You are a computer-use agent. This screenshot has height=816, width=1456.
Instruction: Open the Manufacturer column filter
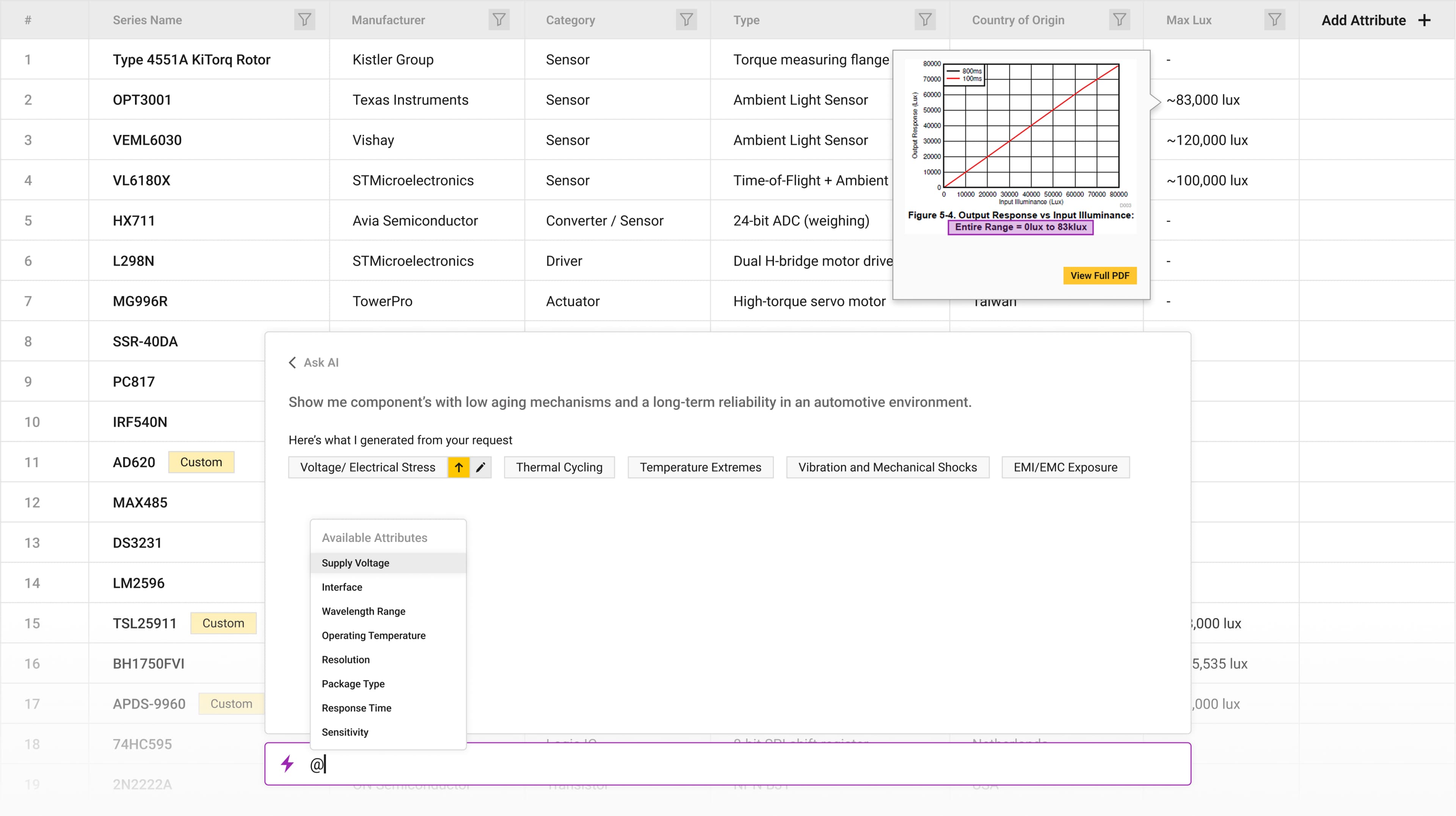pos(499,20)
